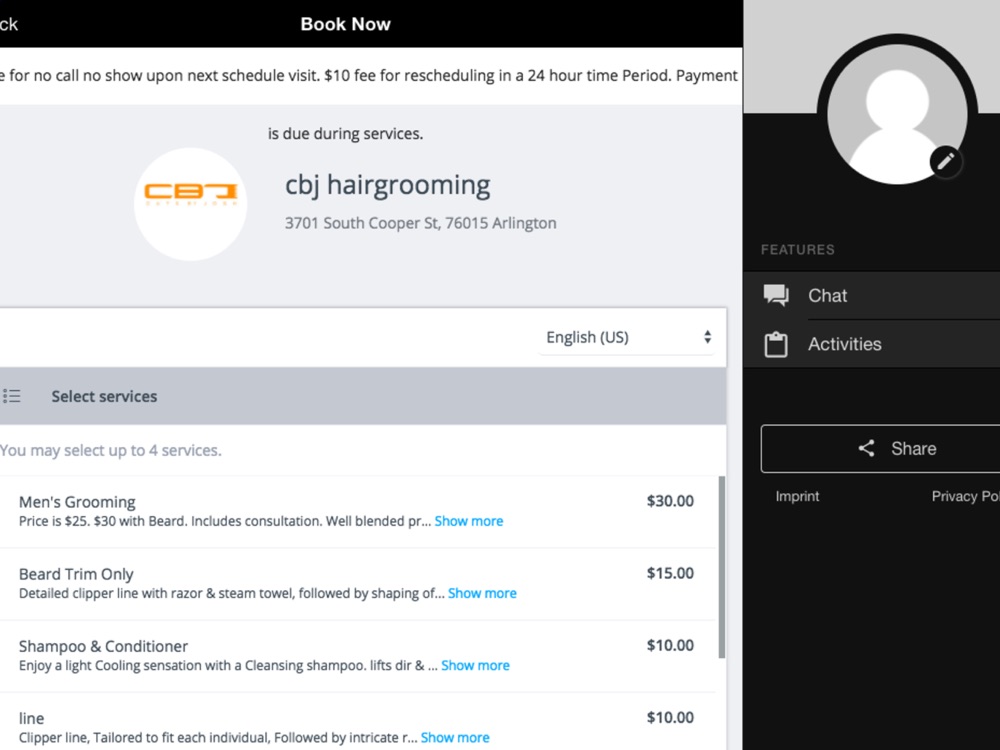Show more for Shampoo & Conditioner
This screenshot has height=750, width=1000.
475,665
